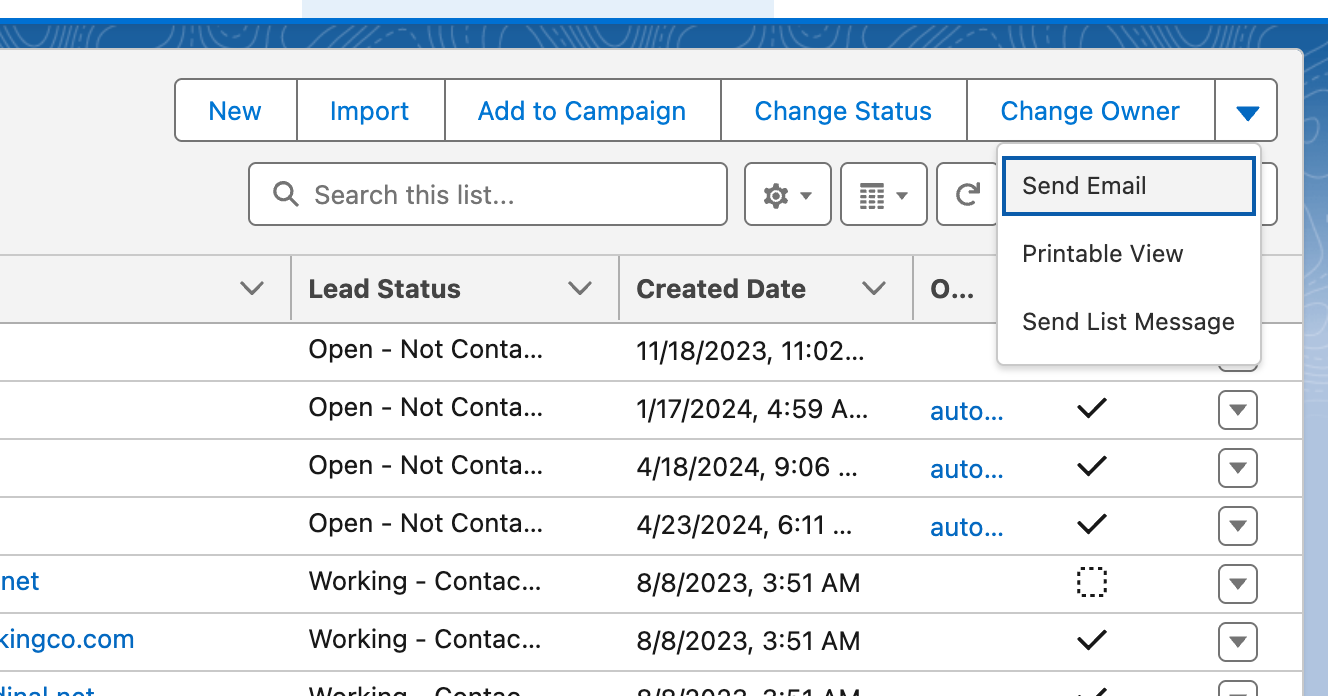The width and height of the screenshot is (1328, 696).
Task: Open more actions arrow beside Change Owner
Action: tap(1246, 111)
